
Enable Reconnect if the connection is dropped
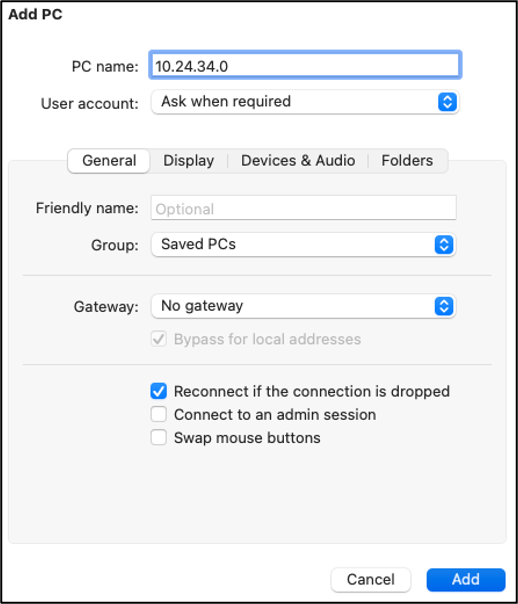point(159,391)
